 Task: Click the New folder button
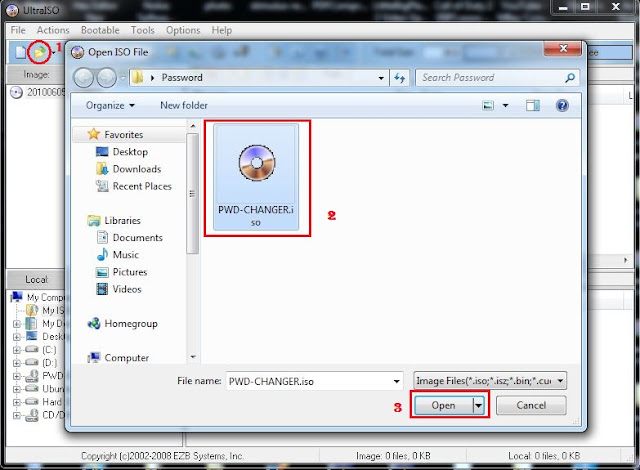pyautogui.click(x=184, y=106)
